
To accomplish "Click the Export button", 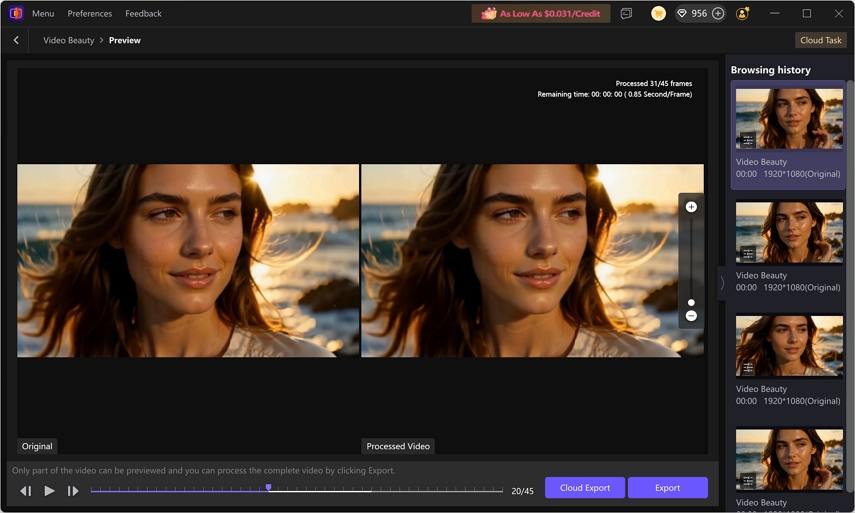I will pos(667,488).
